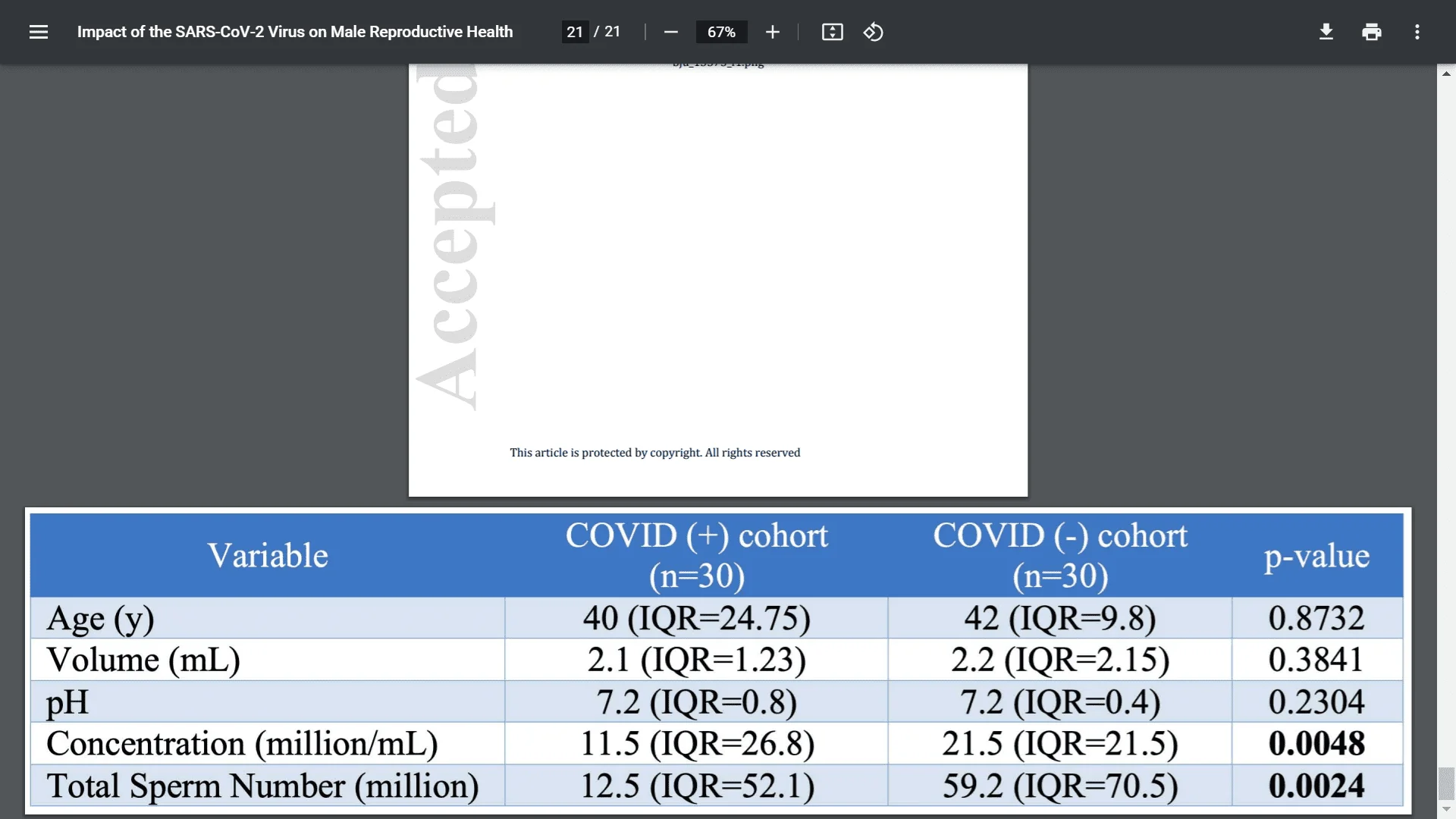The image size is (1456, 819).
Task: Click the 7.2 (IQR=0.8) cell
Action: pos(696,702)
